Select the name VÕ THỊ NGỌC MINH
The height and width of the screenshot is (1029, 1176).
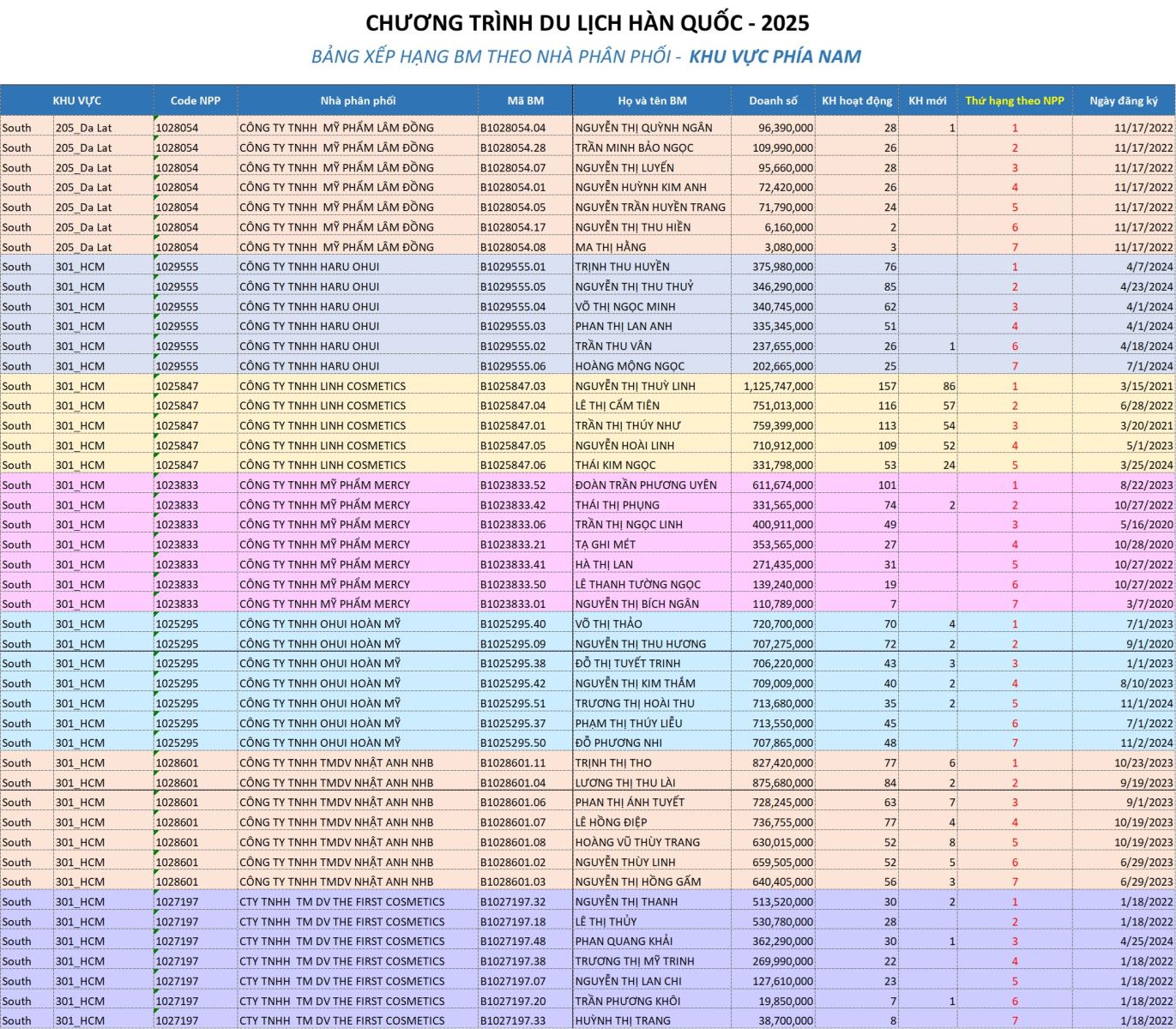pyautogui.click(x=625, y=306)
